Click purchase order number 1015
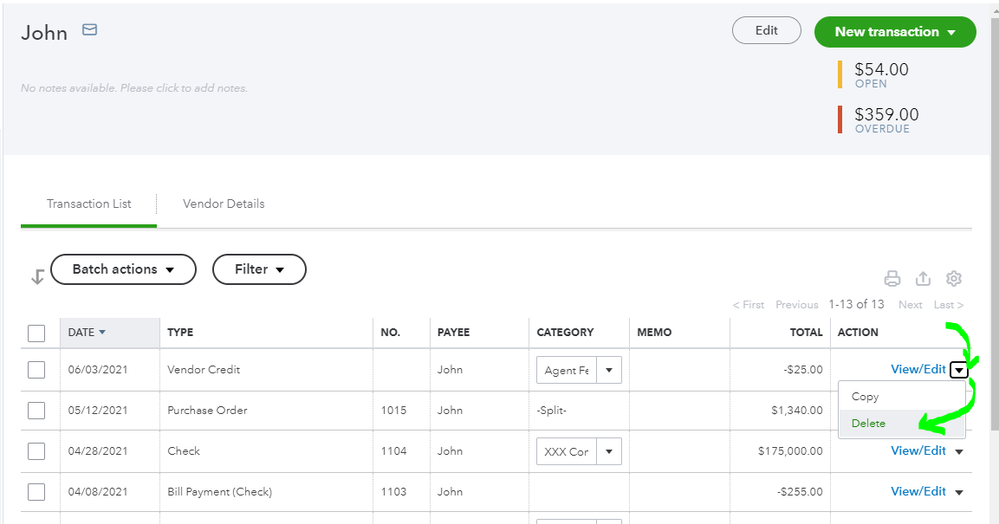The width and height of the screenshot is (999, 524). (x=393, y=411)
